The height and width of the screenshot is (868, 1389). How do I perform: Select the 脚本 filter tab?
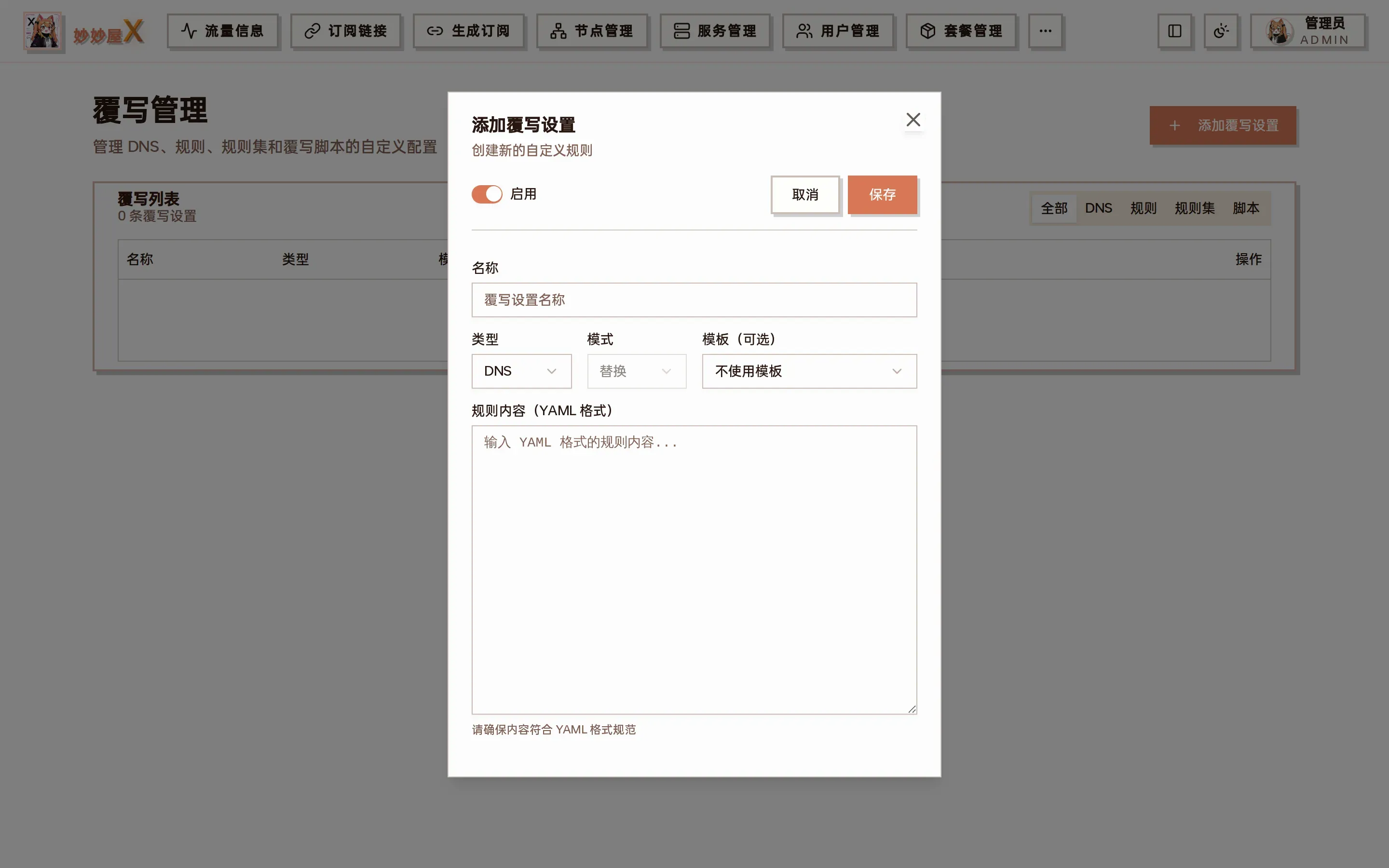(x=1245, y=208)
